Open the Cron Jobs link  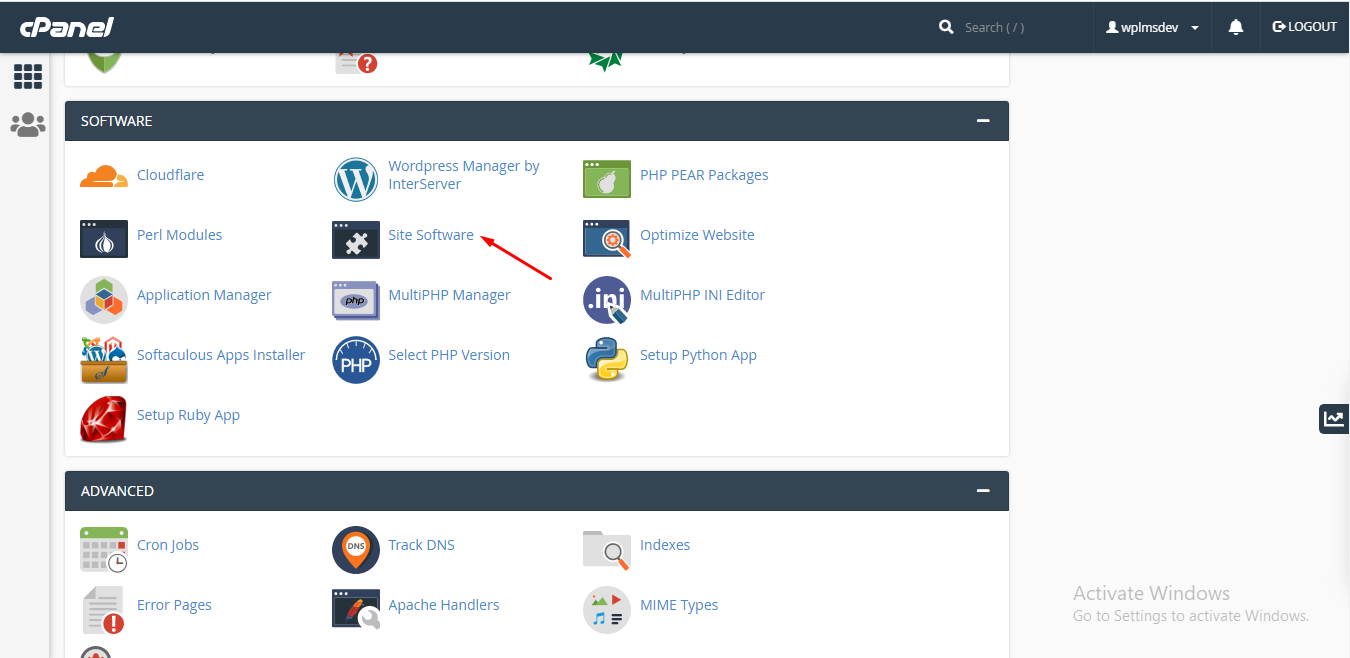pos(168,545)
